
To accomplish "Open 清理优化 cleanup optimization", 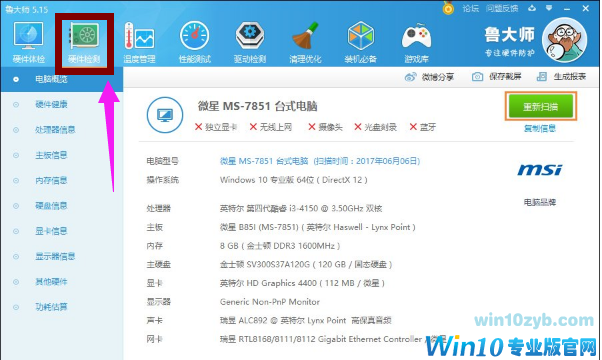I will (305, 42).
